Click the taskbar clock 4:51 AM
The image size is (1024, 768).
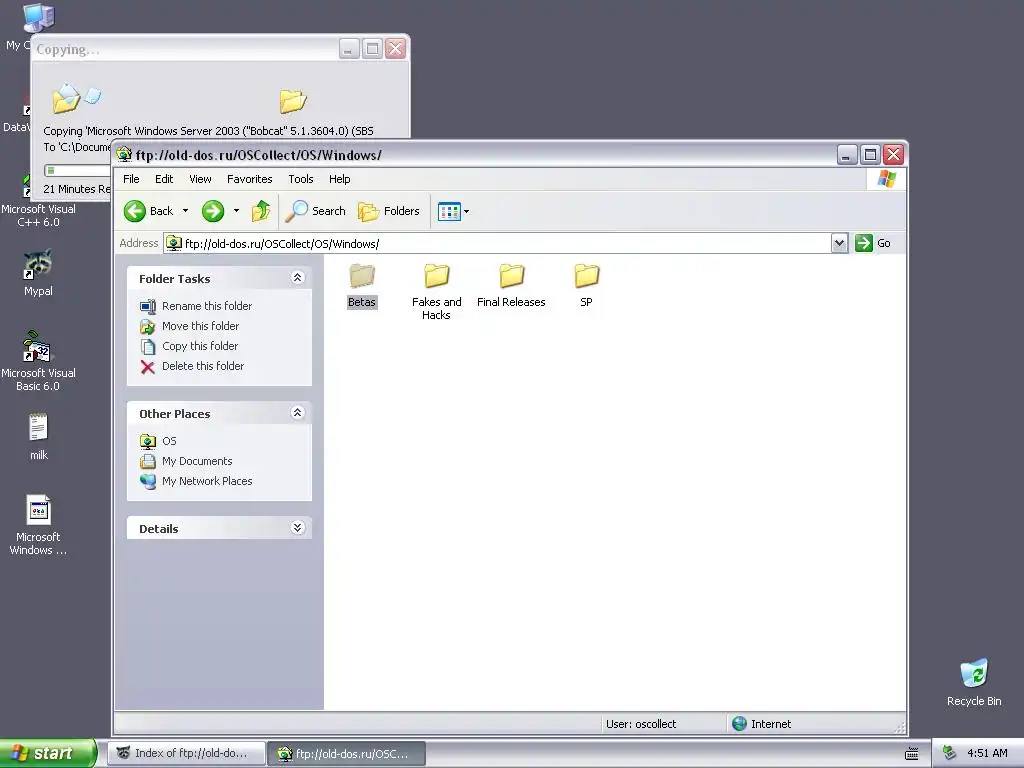point(987,753)
